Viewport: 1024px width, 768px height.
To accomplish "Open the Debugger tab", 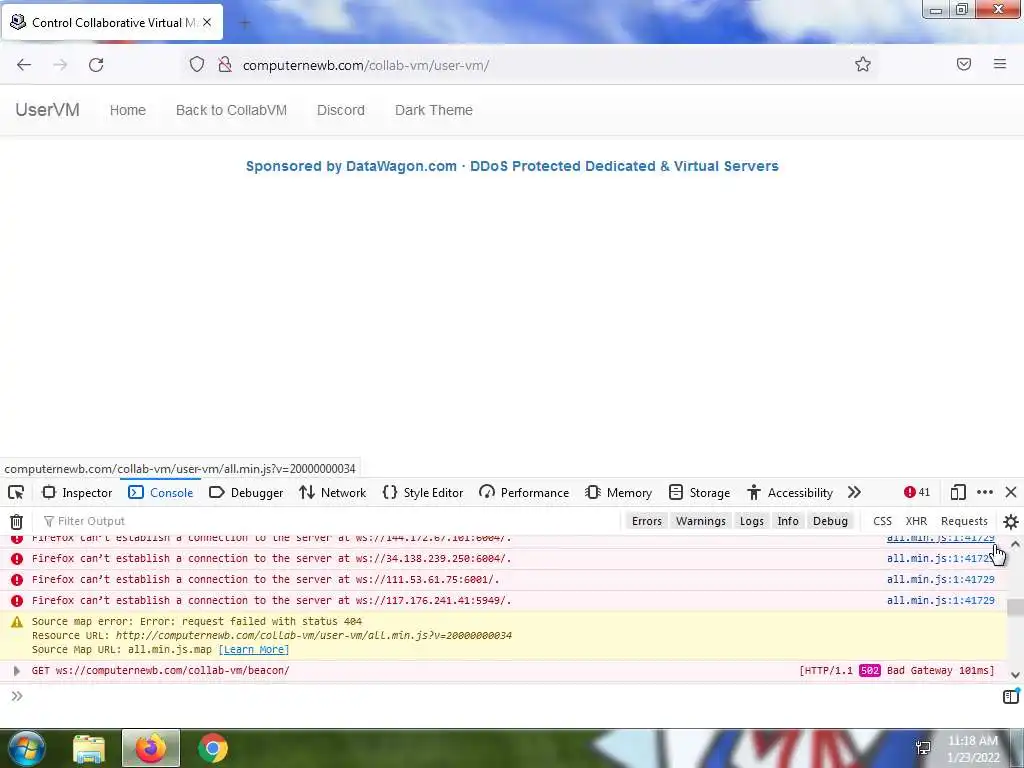I will tap(246, 492).
